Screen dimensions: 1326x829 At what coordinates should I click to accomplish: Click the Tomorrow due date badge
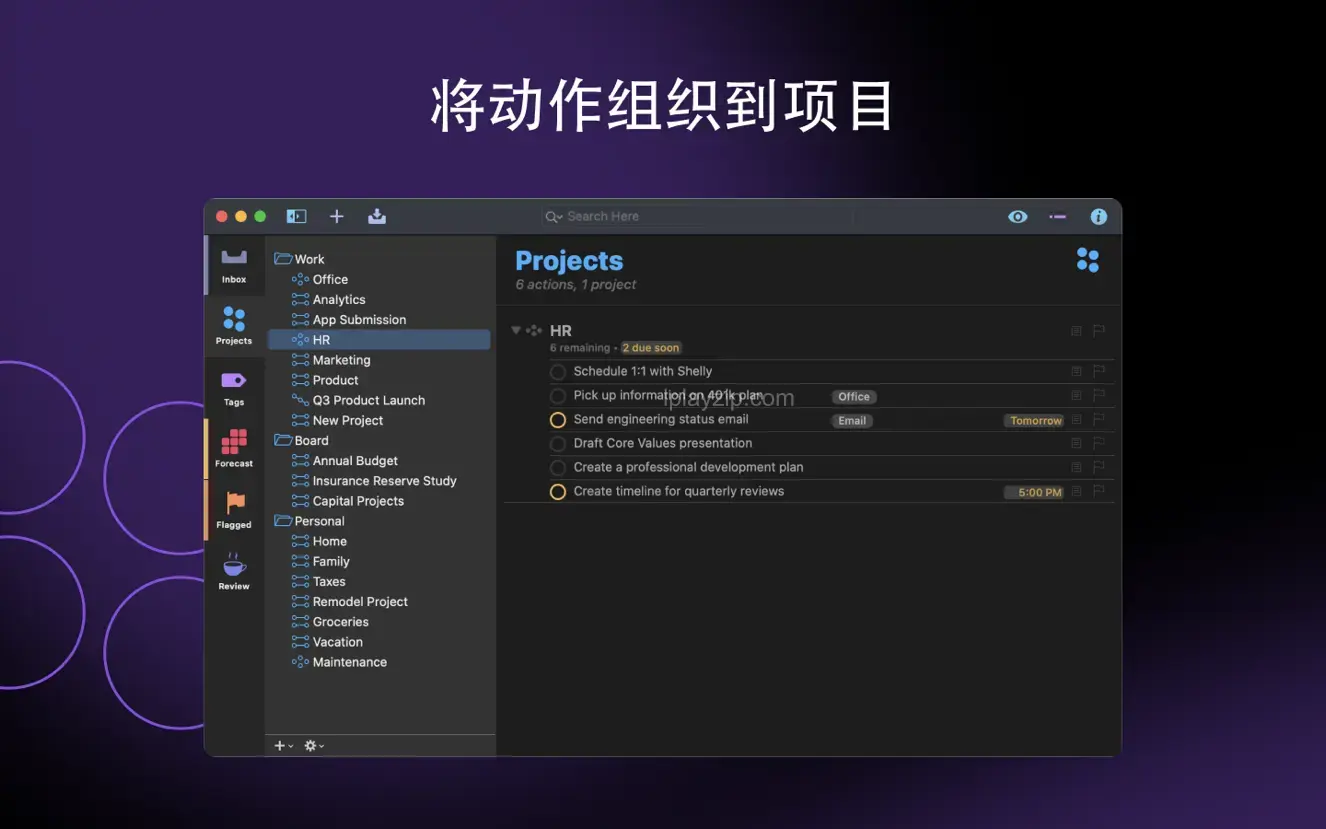[x=1035, y=421]
